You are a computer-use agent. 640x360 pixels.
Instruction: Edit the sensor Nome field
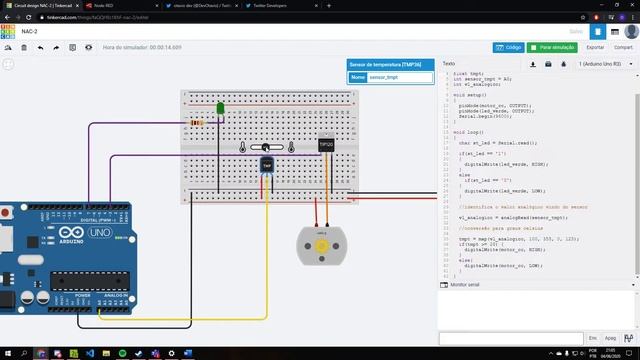point(400,78)
